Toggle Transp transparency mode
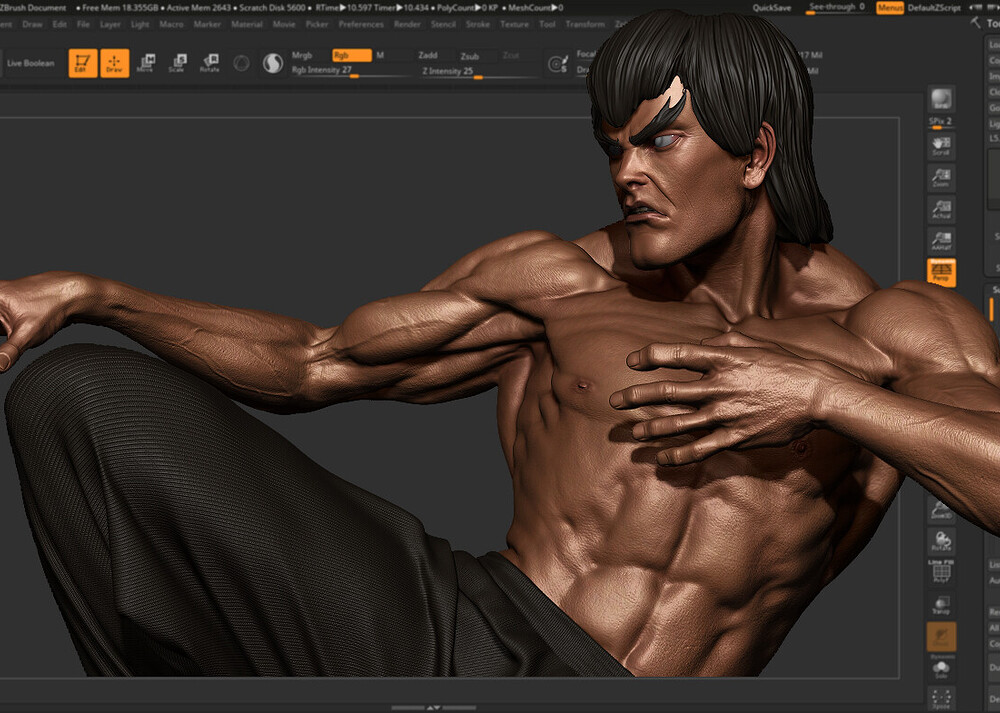Image resolution: width=1000 pixels, height=713 pixels. click(x=941, y=604)
